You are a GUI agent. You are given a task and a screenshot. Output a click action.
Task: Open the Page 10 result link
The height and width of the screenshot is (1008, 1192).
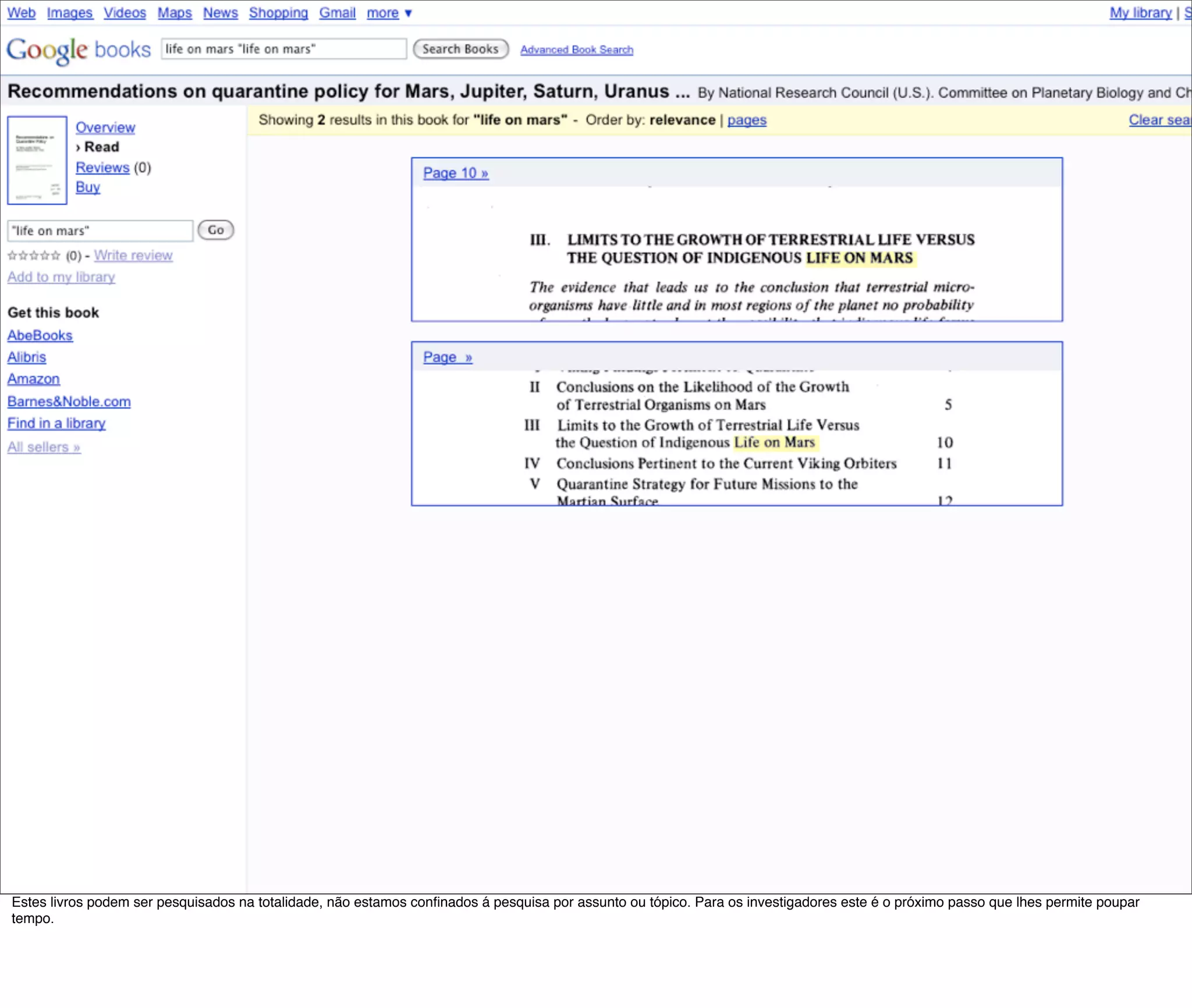(x=455, y=173)
